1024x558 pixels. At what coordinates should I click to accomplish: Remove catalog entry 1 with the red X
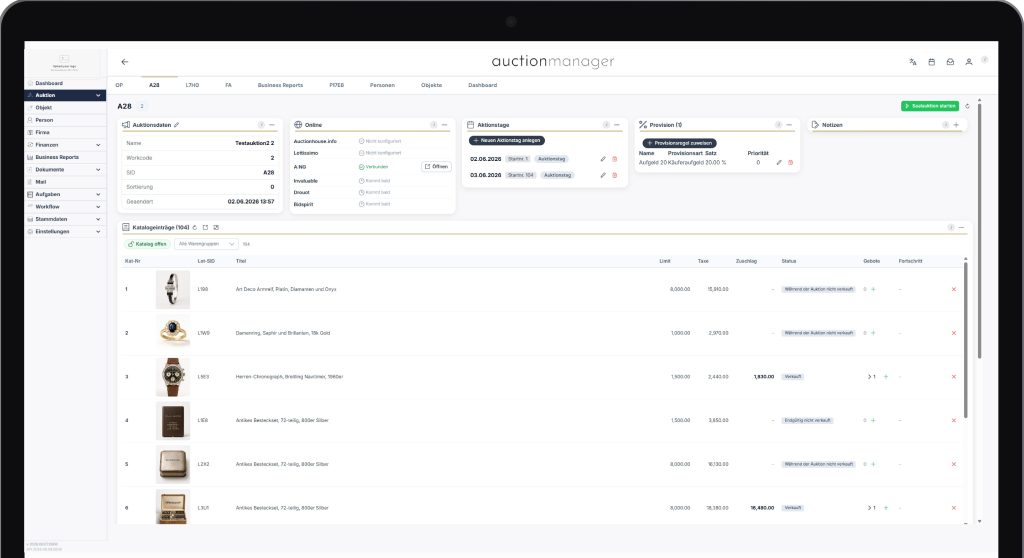pos(953,289)
